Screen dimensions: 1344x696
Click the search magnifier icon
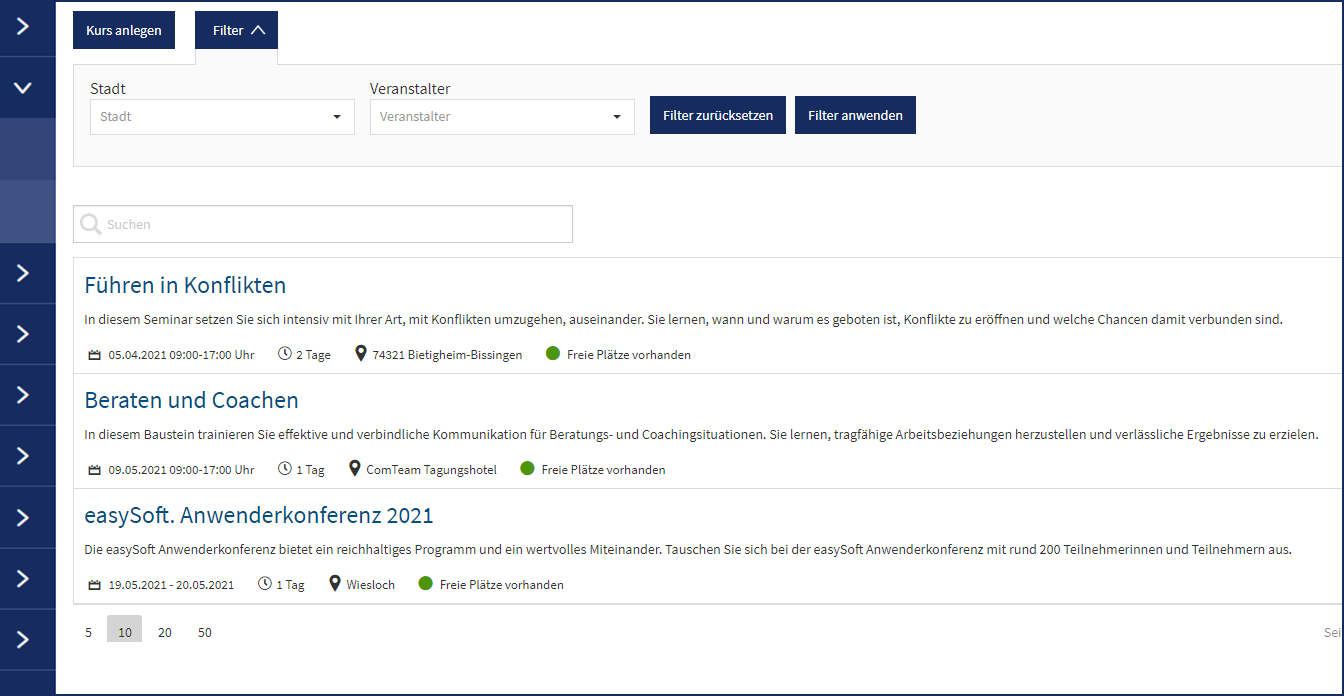(x=91, y=224)
